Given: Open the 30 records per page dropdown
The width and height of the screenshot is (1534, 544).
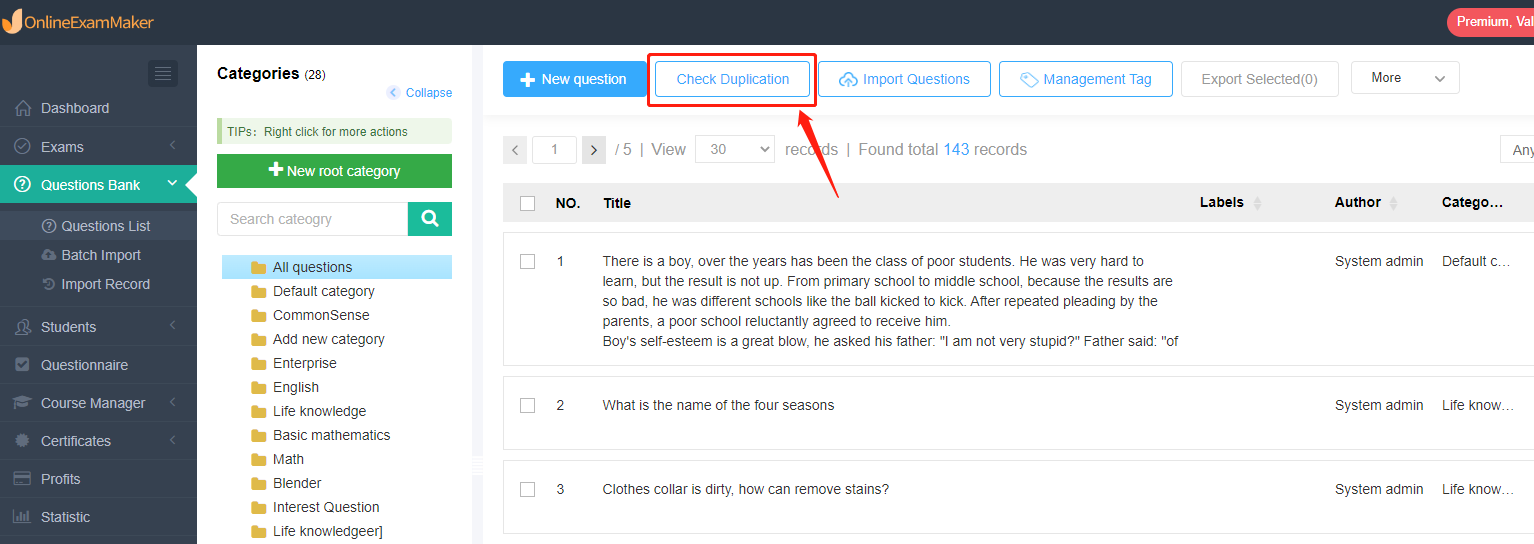Looking at the screenshot, I should click(735, 149).
